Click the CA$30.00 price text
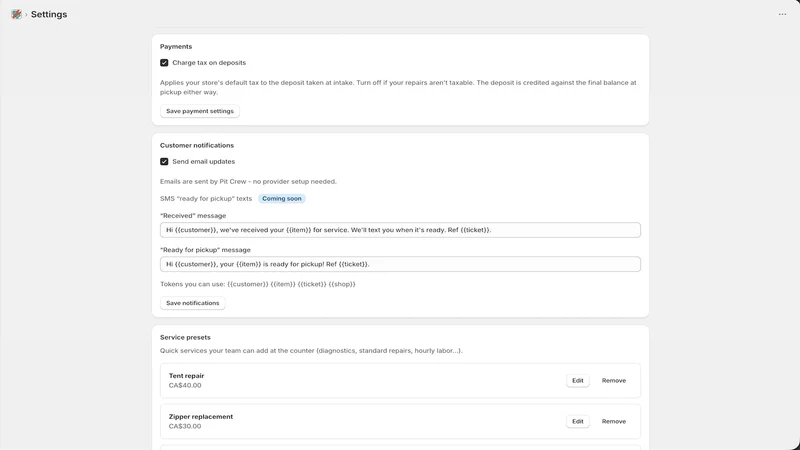 click(185, 426)
